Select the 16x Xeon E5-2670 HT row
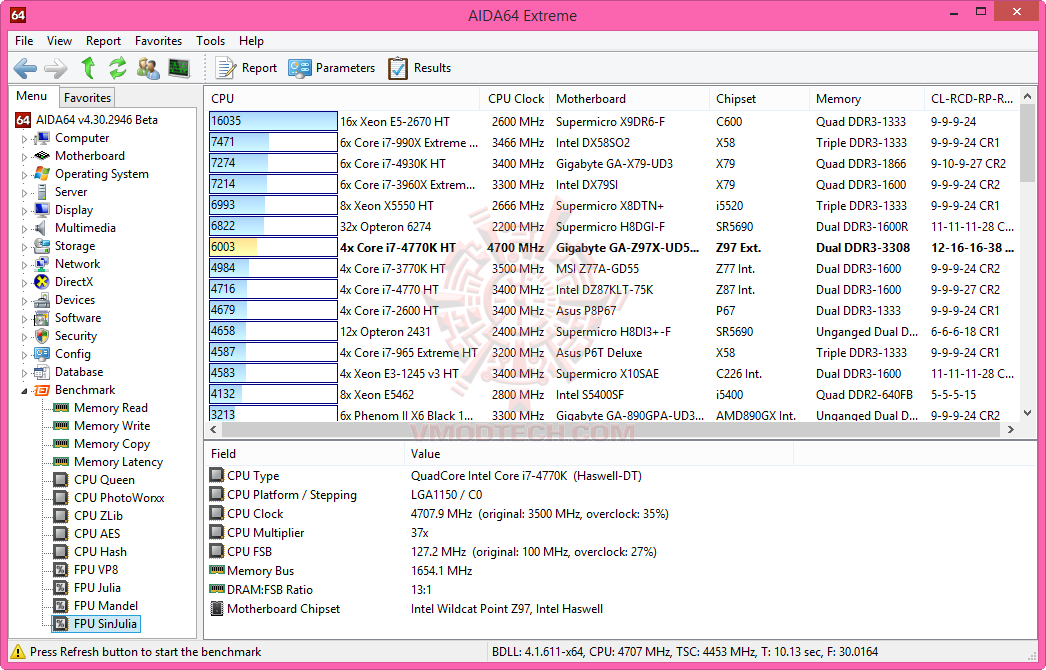Image resolution: width=1046 pixels, height=670 pixels. [x=612, y=121]
